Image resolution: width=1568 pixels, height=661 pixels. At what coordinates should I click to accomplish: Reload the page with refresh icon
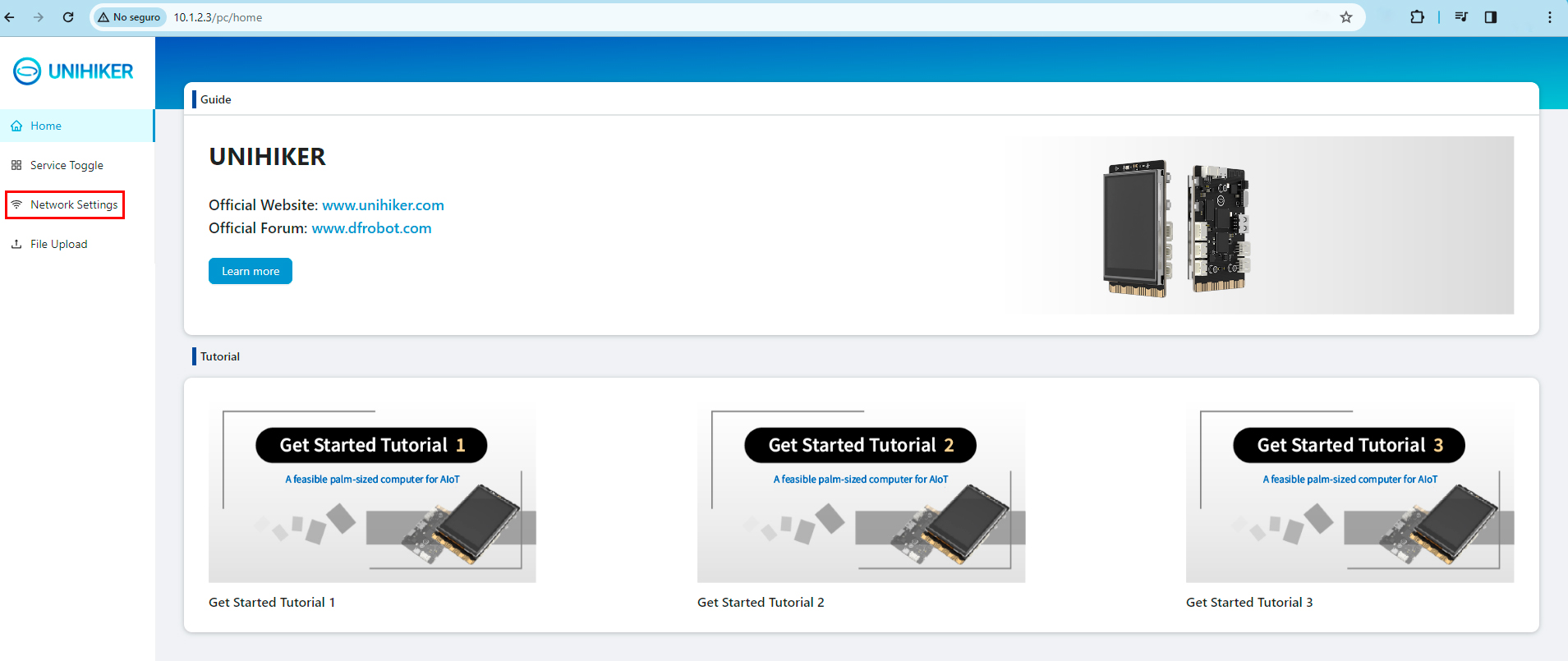coord(68,17)
